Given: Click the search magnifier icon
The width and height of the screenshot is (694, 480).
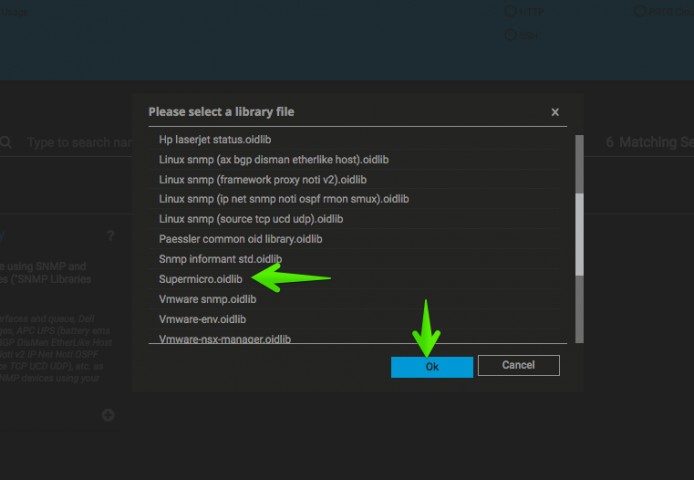Looking at the screenshot, I should pos(5,142).
